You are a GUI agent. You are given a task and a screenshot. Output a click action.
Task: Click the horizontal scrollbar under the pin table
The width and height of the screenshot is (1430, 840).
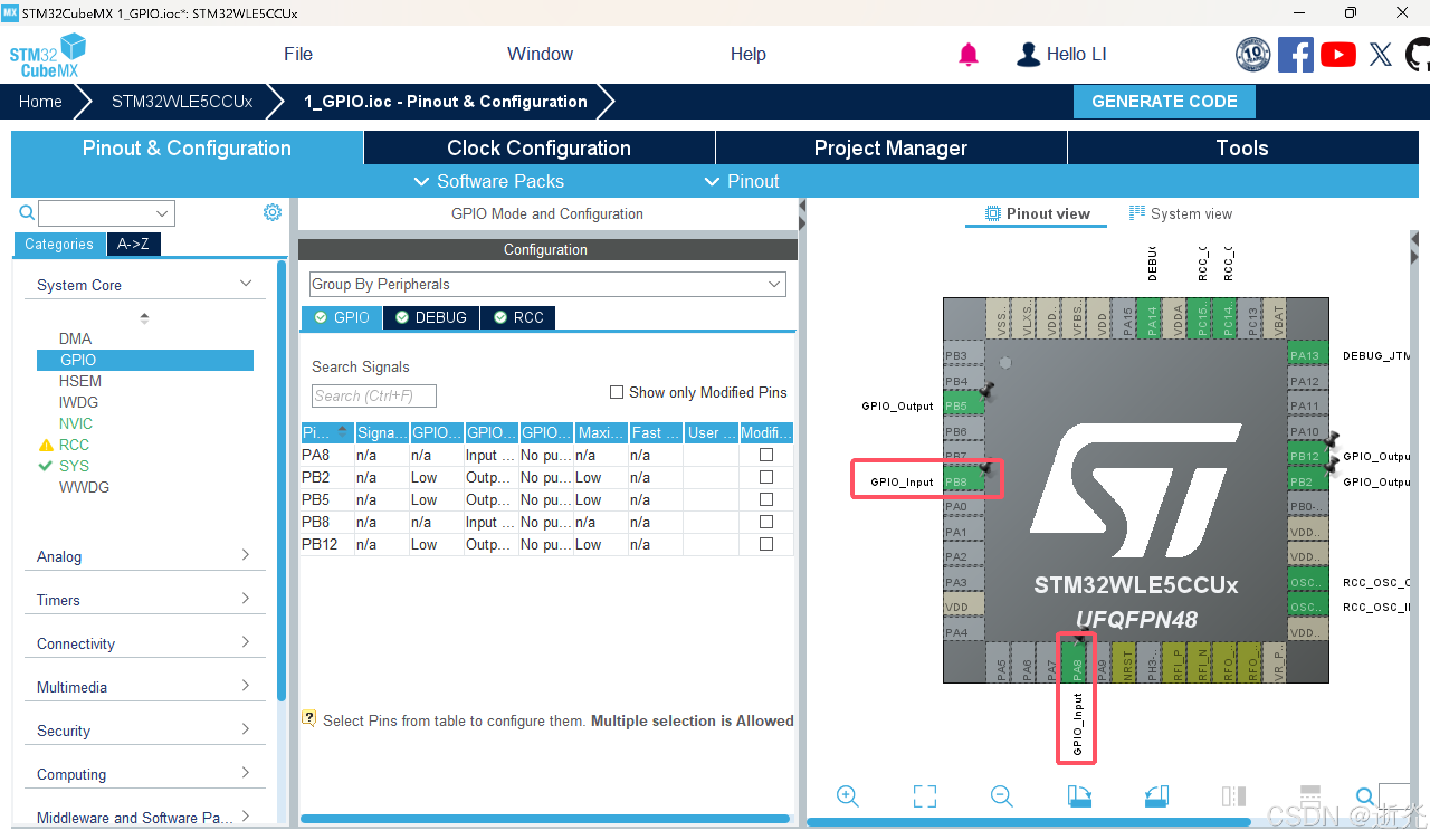click(545, 818)
